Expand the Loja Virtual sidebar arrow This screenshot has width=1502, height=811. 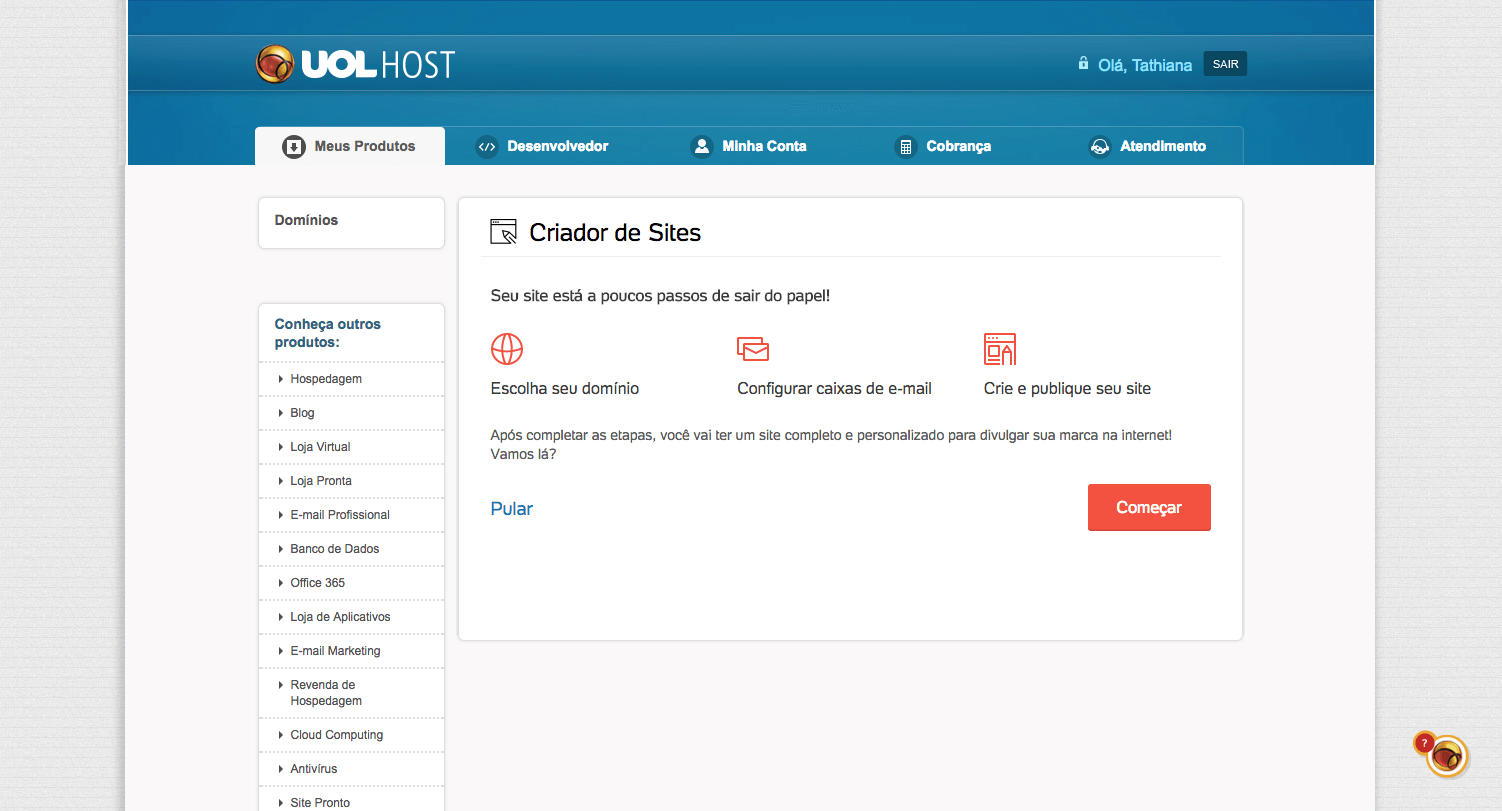[281, 447]
